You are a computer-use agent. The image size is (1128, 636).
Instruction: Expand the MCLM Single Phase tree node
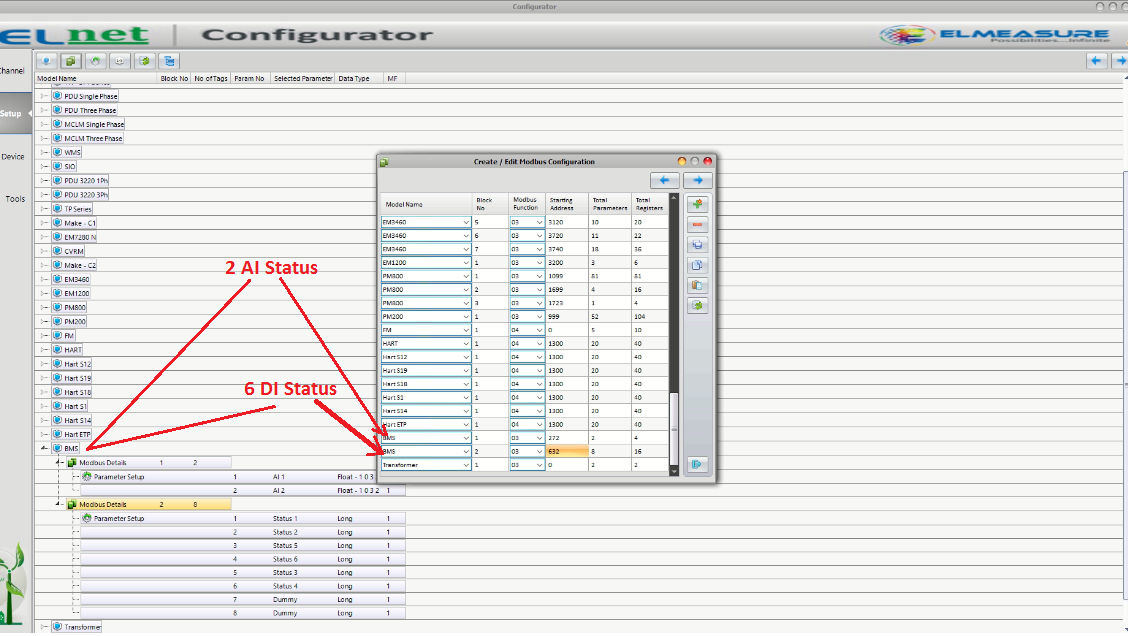(44, 124)
